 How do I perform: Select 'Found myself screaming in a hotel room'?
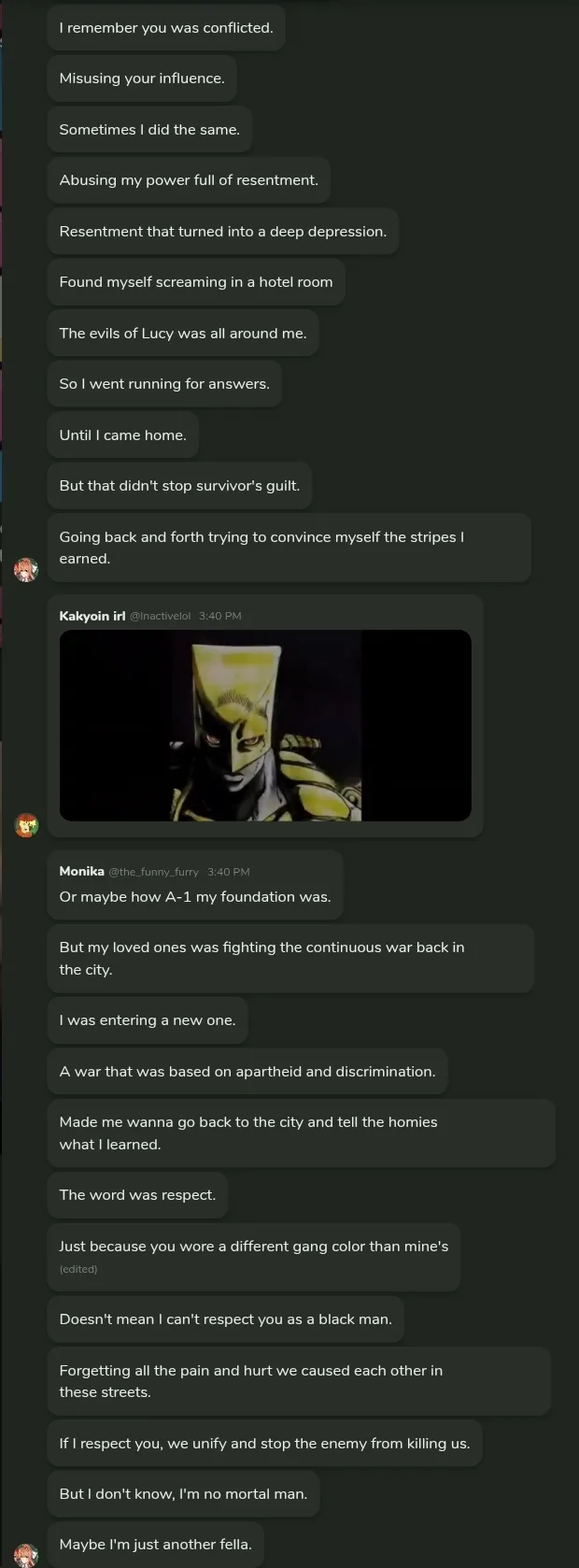click(x=196, y=282)
